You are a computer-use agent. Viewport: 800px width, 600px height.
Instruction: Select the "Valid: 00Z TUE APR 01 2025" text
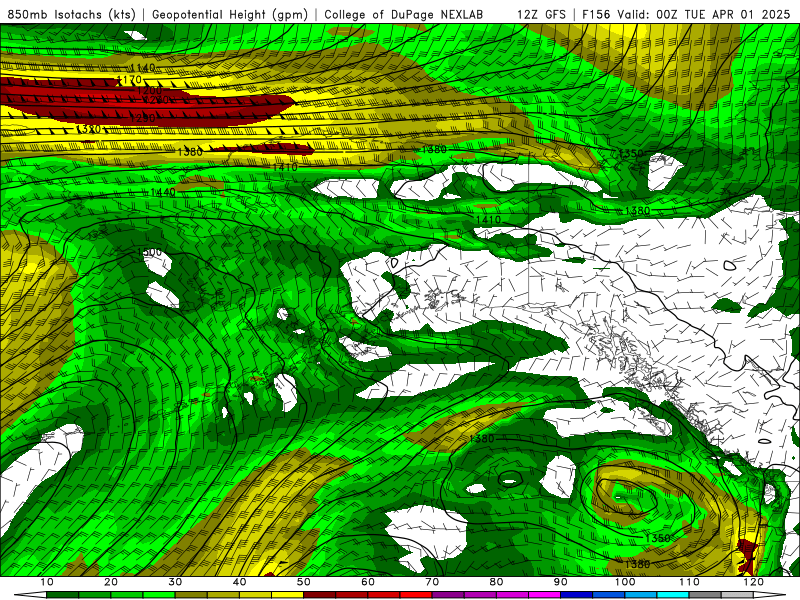[703, 14]
